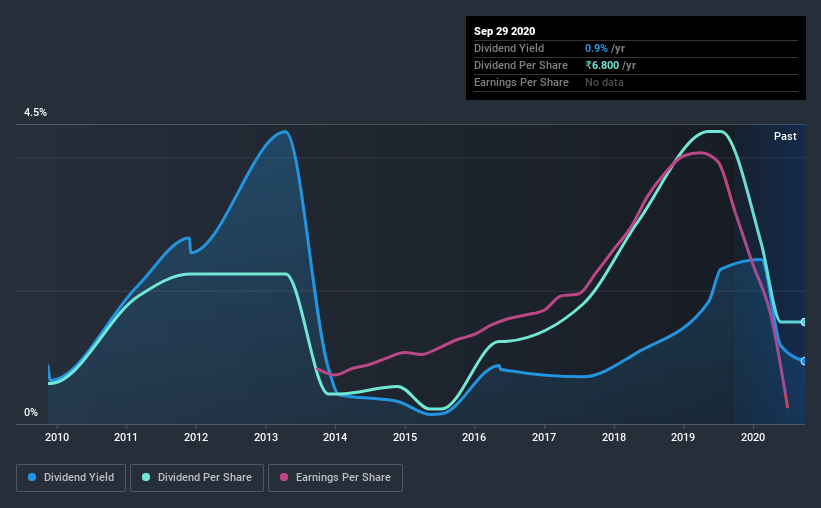821x508 pixels.
Task: Click the 0% y-axis label
Action: pos(31,413)
